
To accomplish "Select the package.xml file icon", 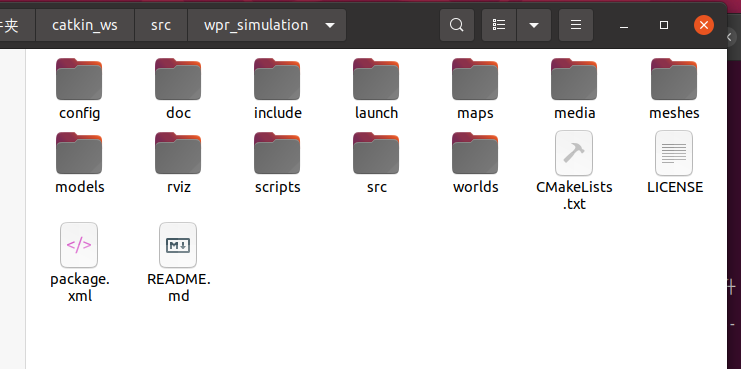I will pyautogui.click(x=79, y=245).
